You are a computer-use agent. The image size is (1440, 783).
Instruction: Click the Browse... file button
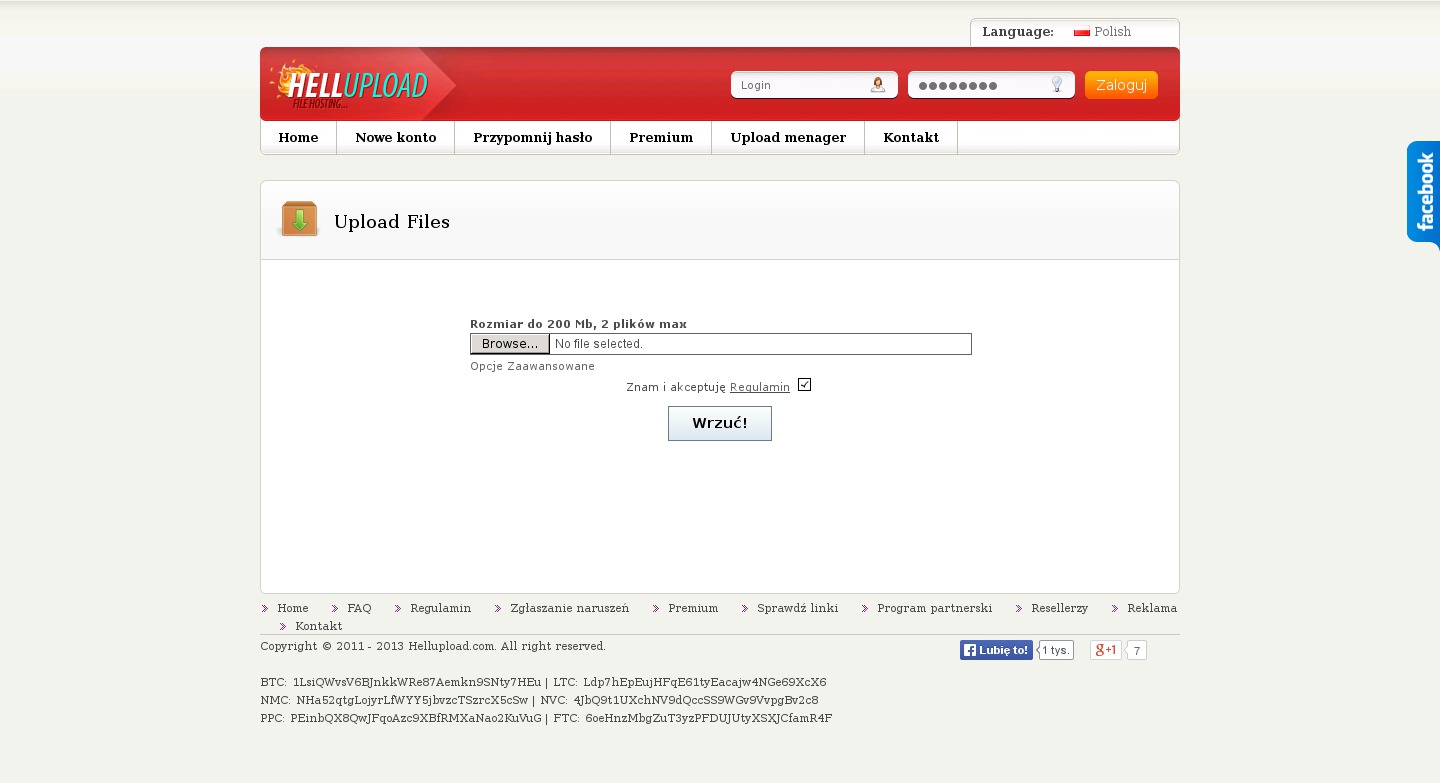coord(510,344)
